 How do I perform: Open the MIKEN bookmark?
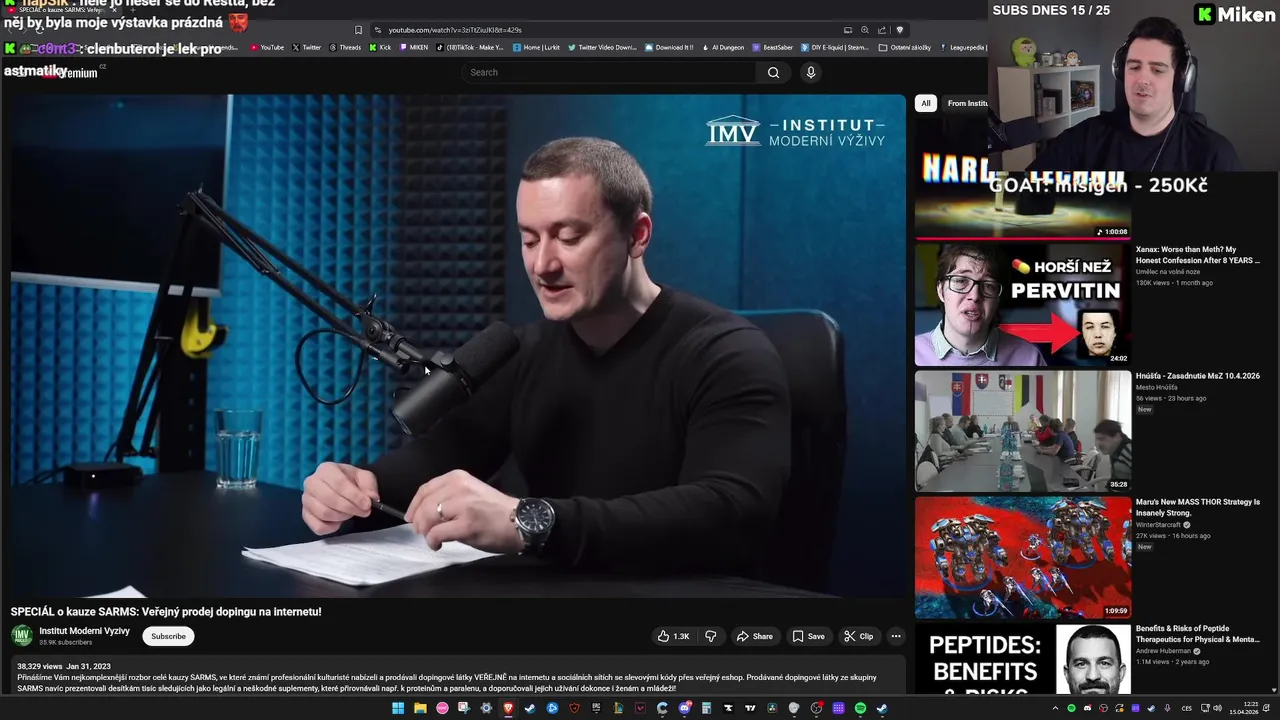(x=414, y=47)
